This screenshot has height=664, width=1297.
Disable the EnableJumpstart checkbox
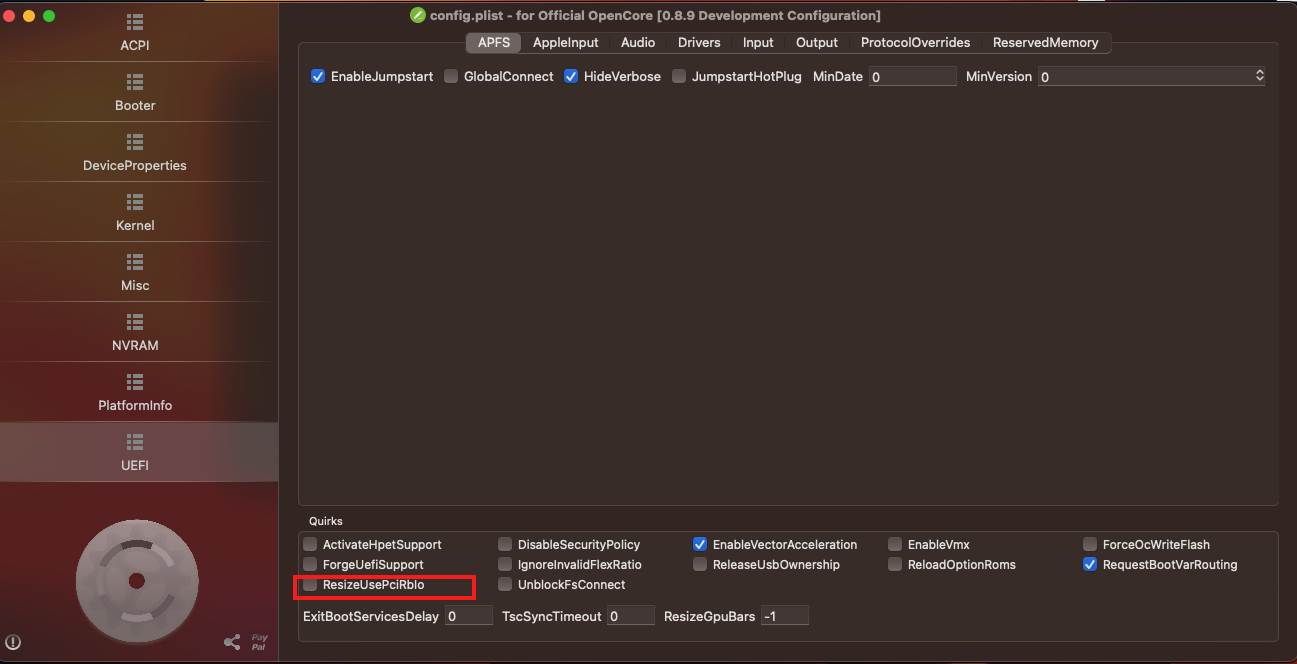tap(318, 76)
